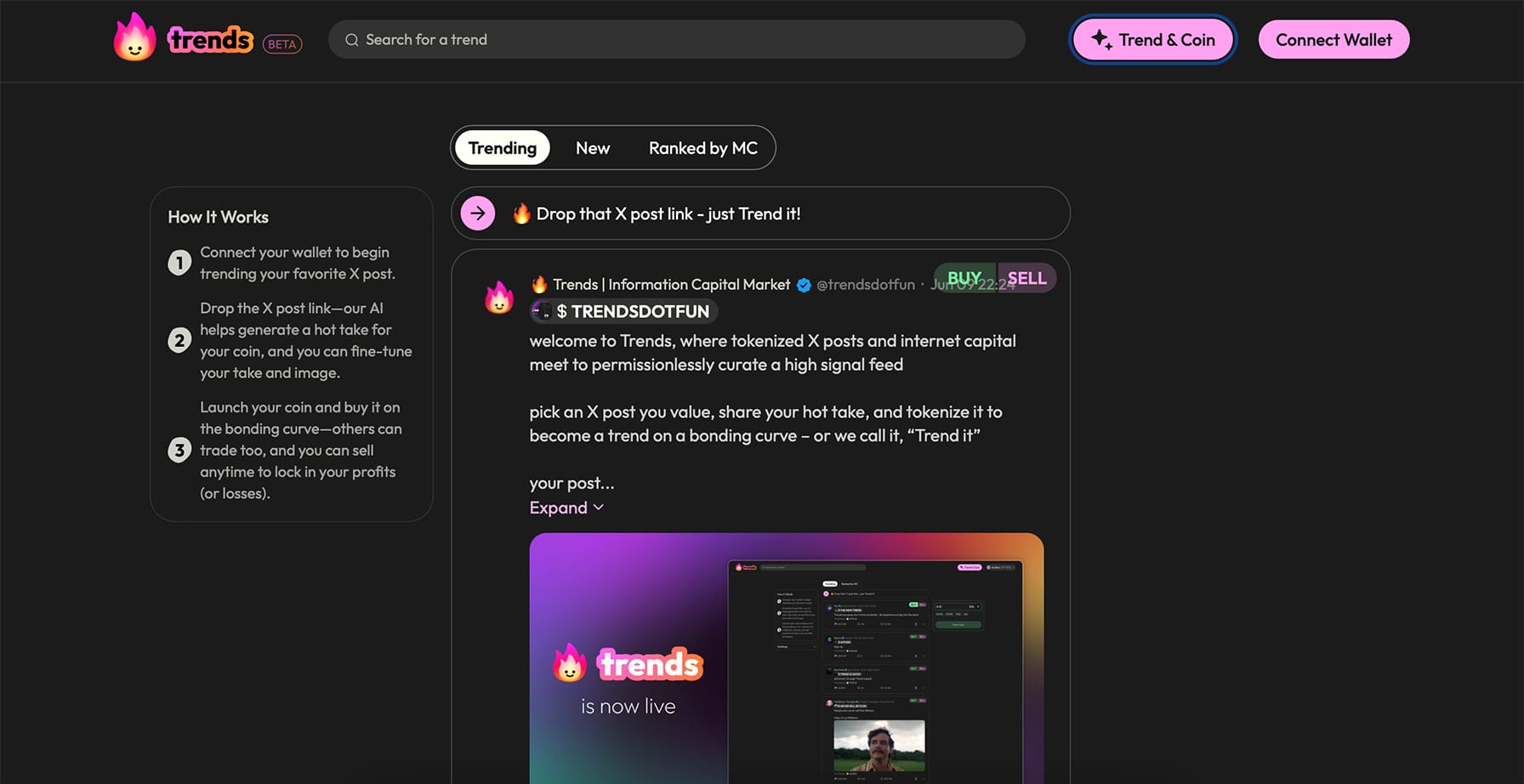1524x784 pixels.
Task: Open the @trendsdotfun handle link
Action: point(865,285)
